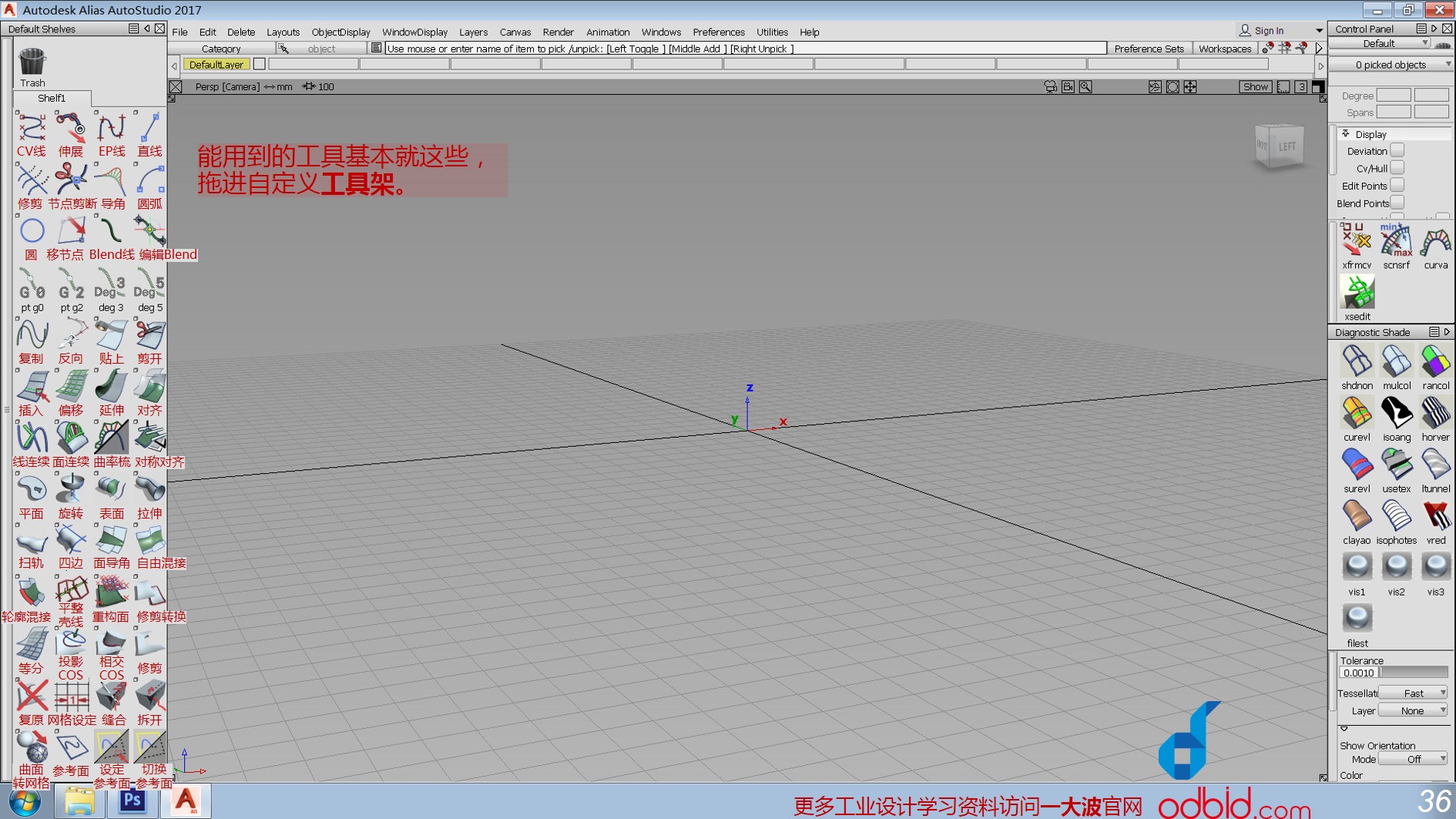
Task: Adjust the Tolerance slider
Action: point(1413,673)
